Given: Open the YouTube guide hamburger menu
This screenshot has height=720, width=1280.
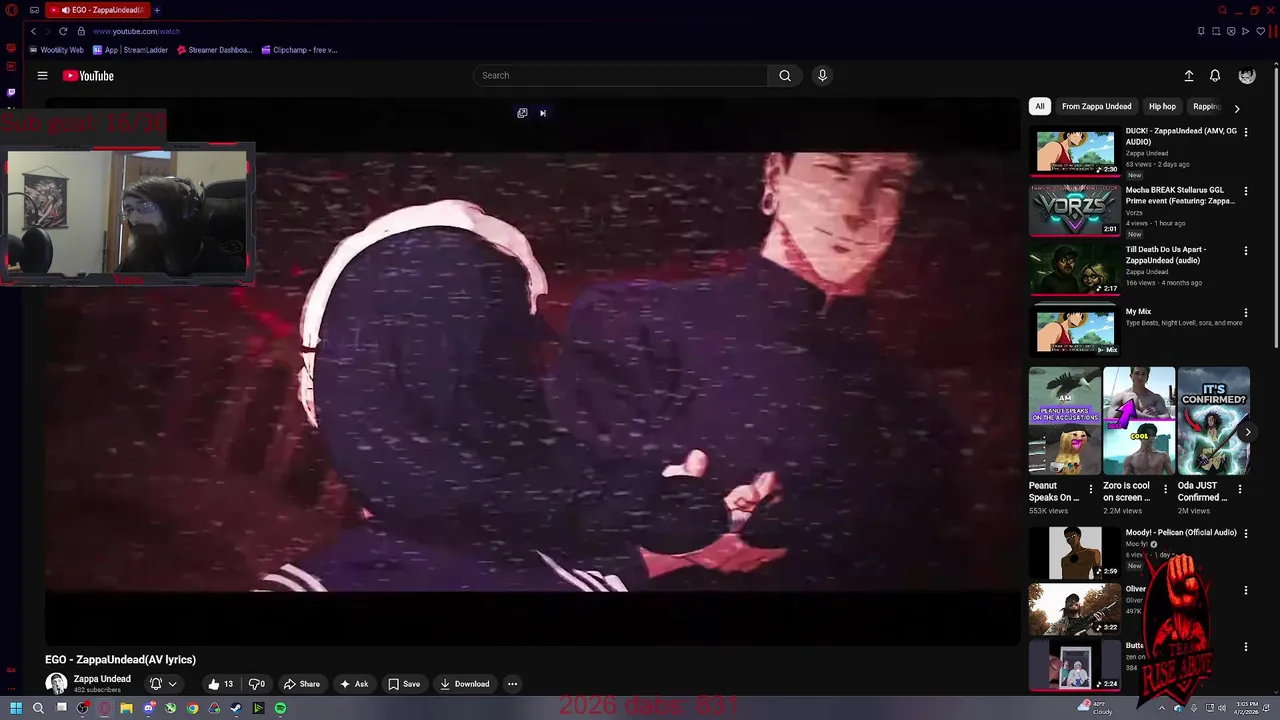Looking at the screenshot, I should pyautogui.click(x=42, y=75).
